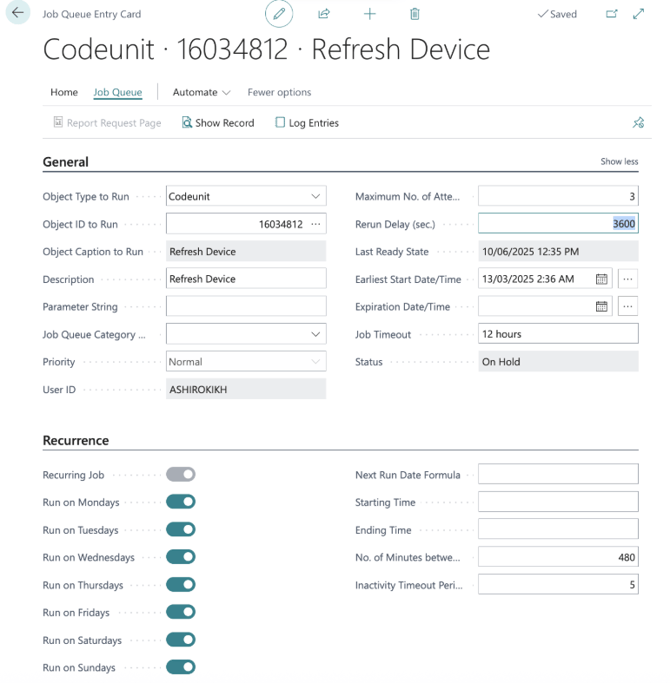Image resolution: width=670 pixels, height=683 pixels.
Task: Open calendar for Earliest Start Date/Time
Action: 601,279
